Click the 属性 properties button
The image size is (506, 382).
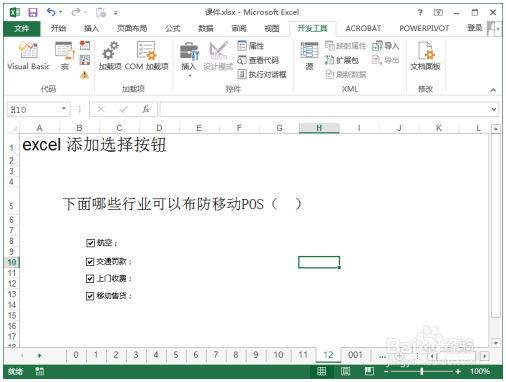pos(251,46)
